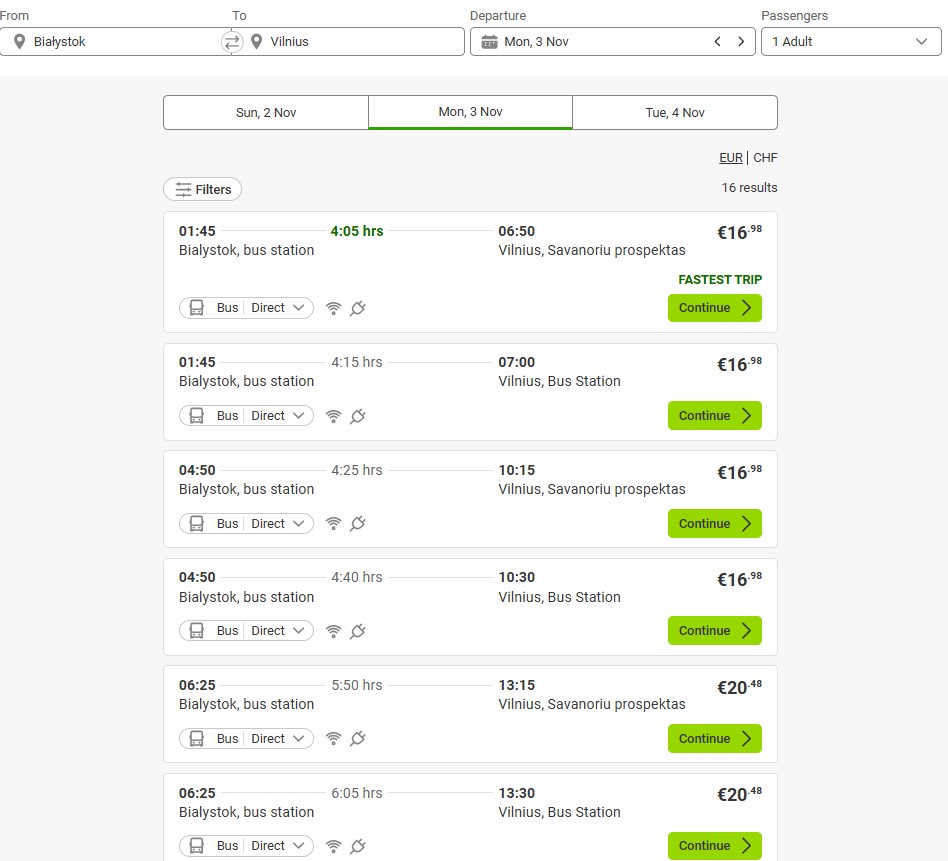Click the swap origin and destination arrows icon
Viewport: 948px width, 861px height.
[232, 42]
